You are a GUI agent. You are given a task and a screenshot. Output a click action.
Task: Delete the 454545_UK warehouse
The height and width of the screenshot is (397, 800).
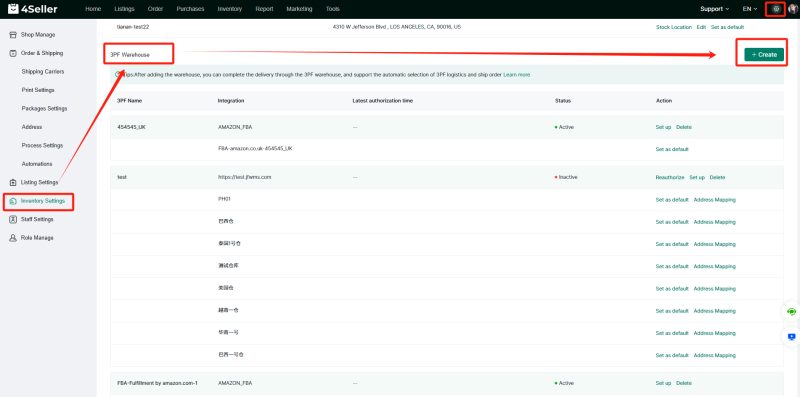(684, 127)
